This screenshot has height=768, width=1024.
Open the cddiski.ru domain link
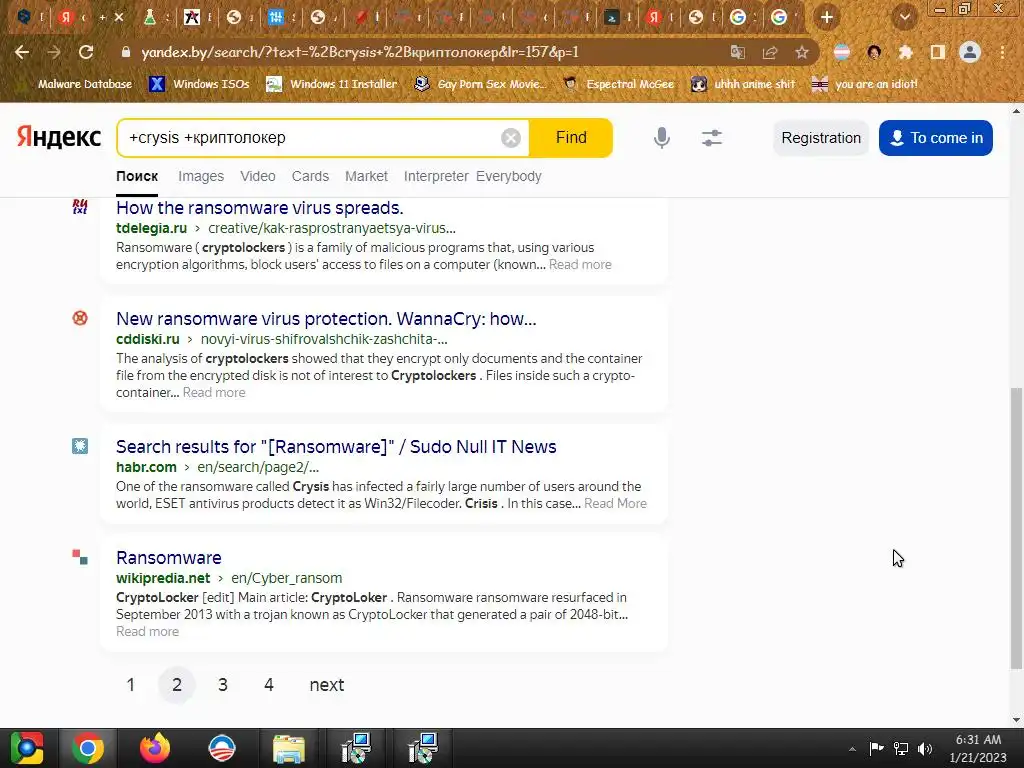[148, 339]
